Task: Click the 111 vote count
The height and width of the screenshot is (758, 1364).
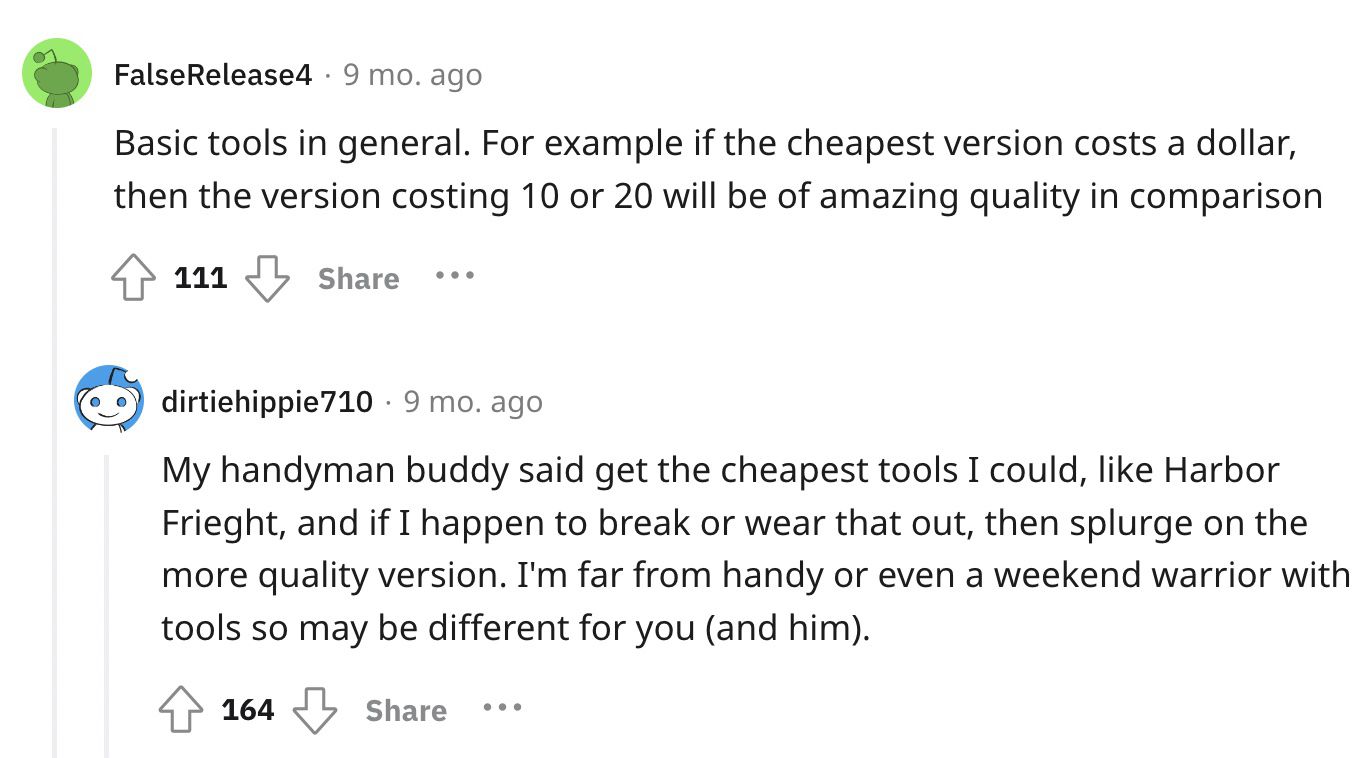Action: [x=201, y=278]
